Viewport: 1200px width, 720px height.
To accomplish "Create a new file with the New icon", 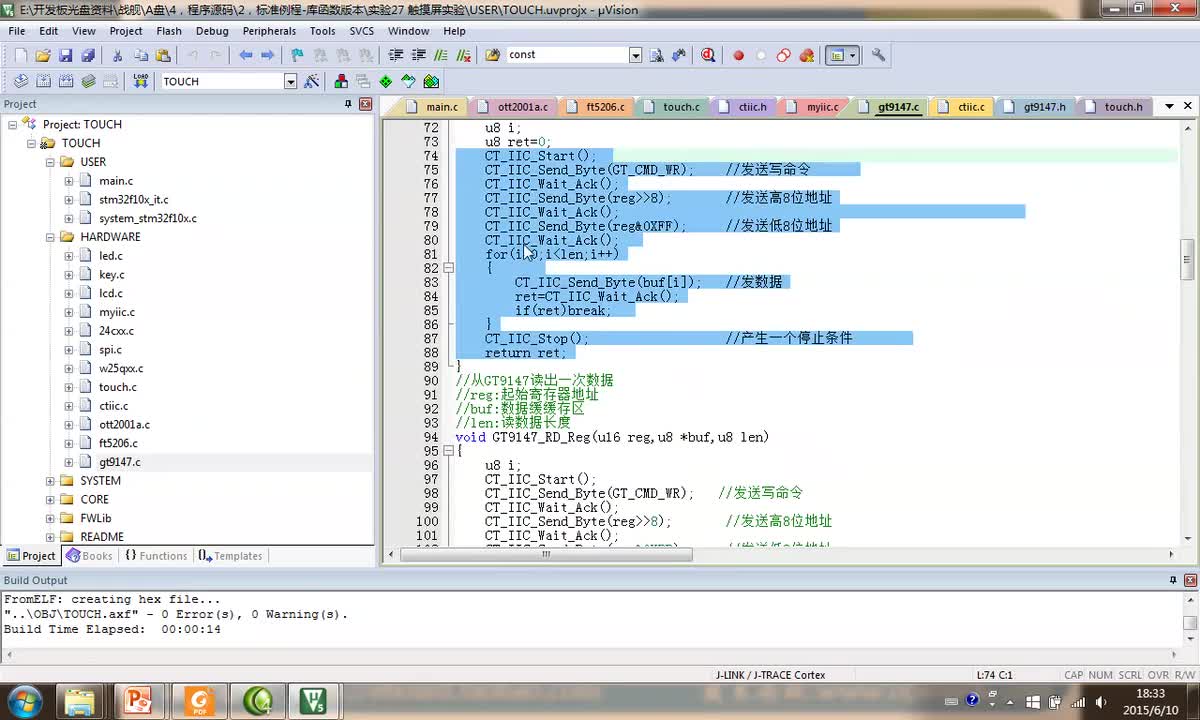I will (x=20, y=55).
